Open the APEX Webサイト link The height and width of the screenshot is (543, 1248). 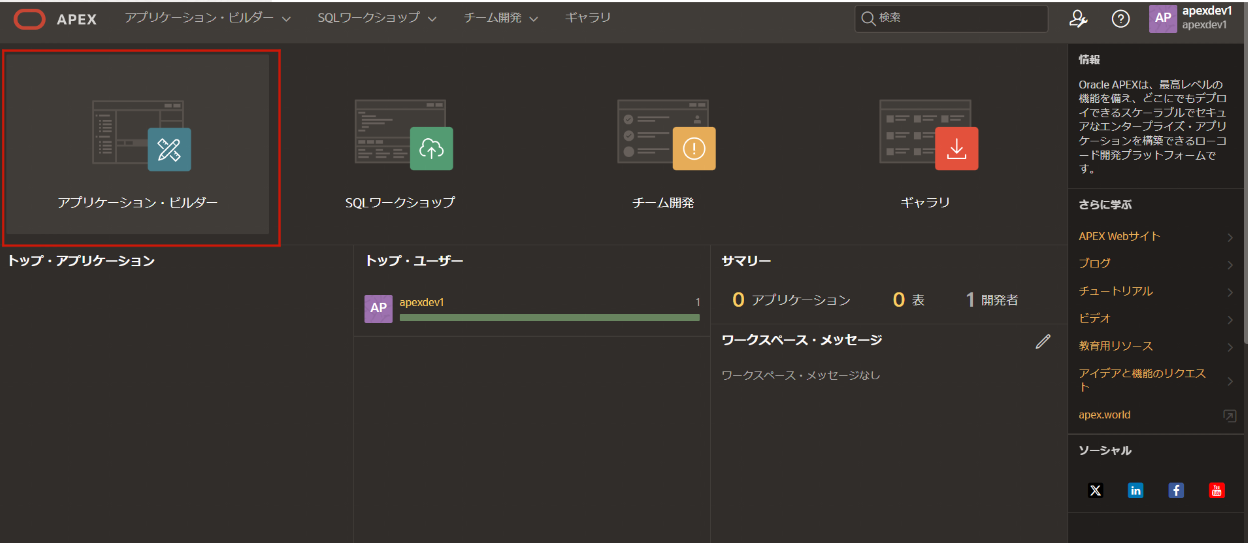point(1119,237)
